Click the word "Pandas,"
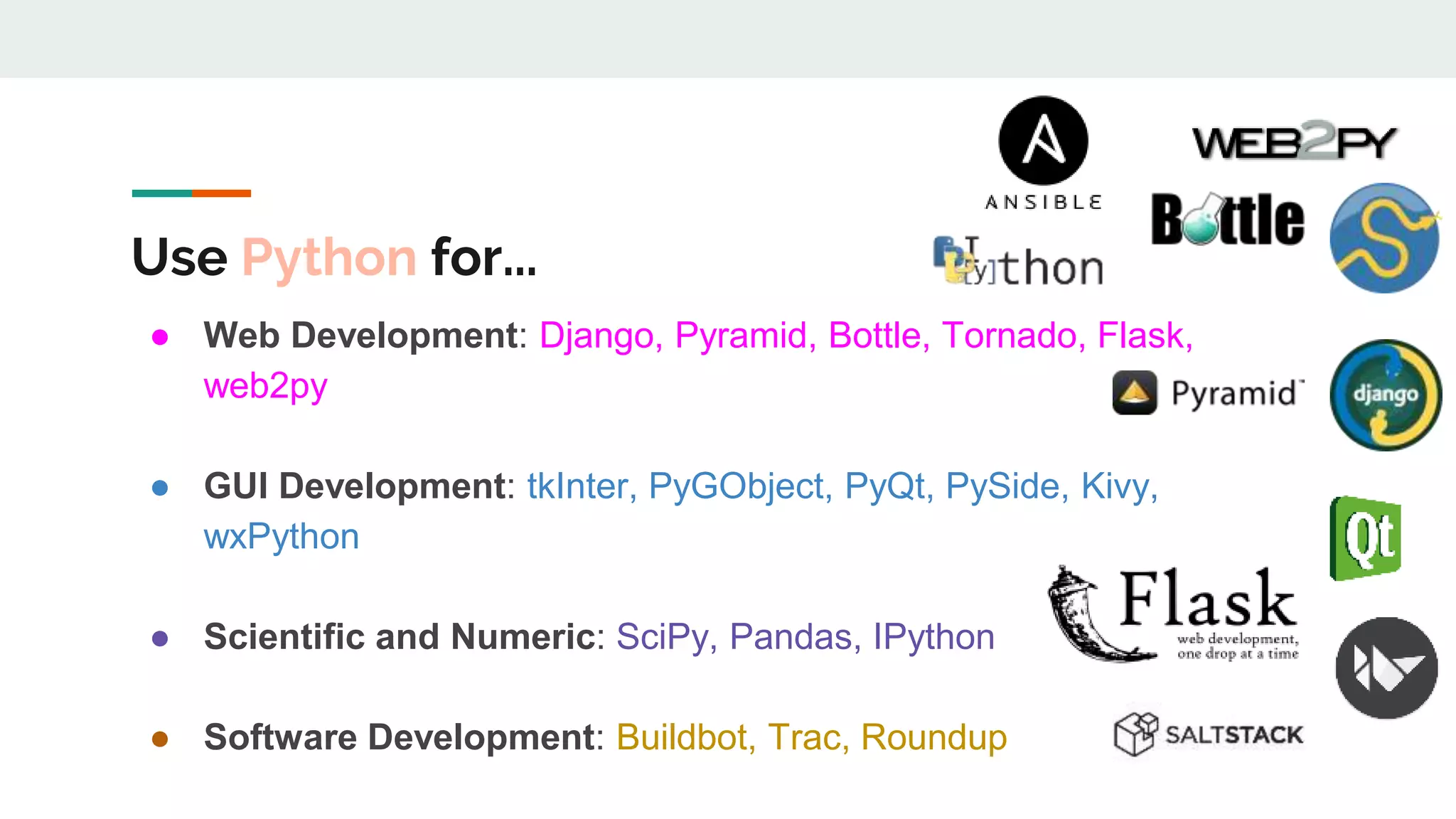This screenshot has height=819, width=1456. 795,637
